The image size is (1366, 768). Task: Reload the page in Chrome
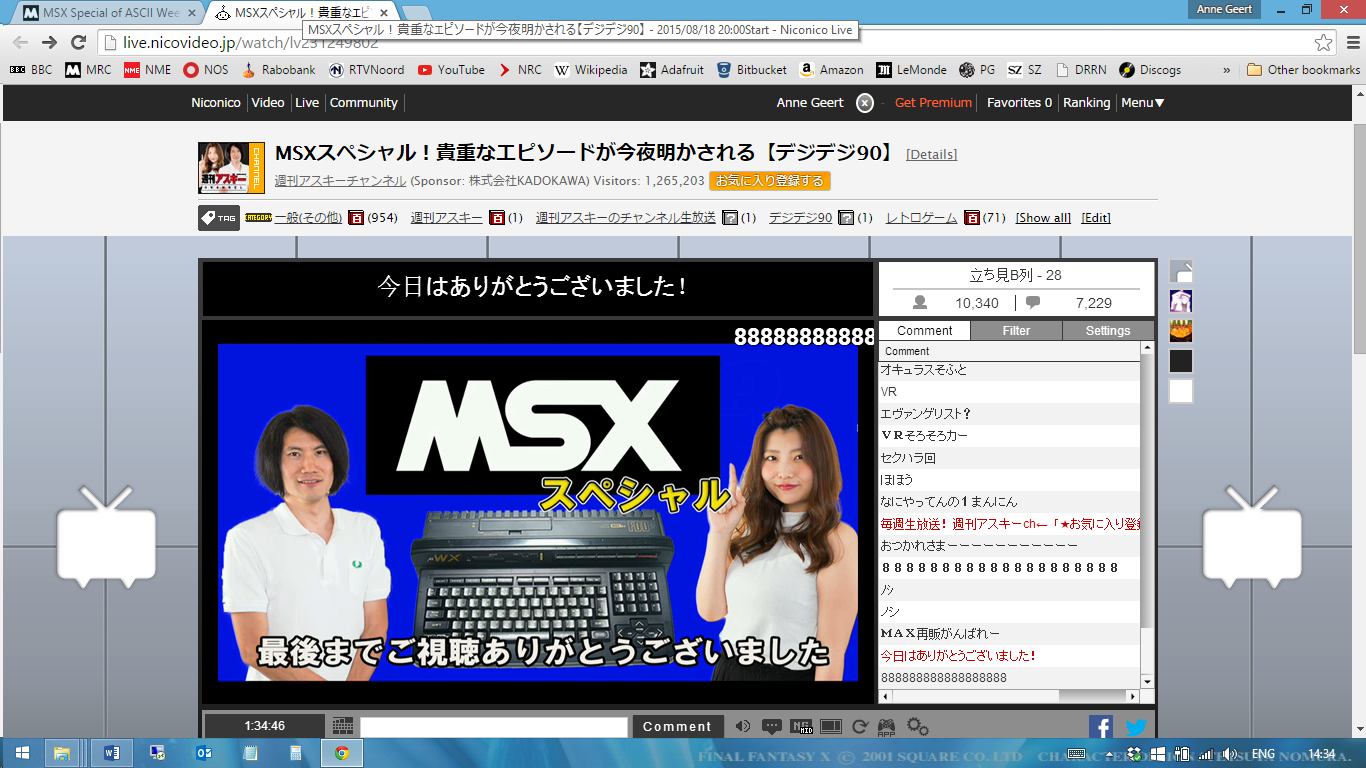click(x=78, y=43)
